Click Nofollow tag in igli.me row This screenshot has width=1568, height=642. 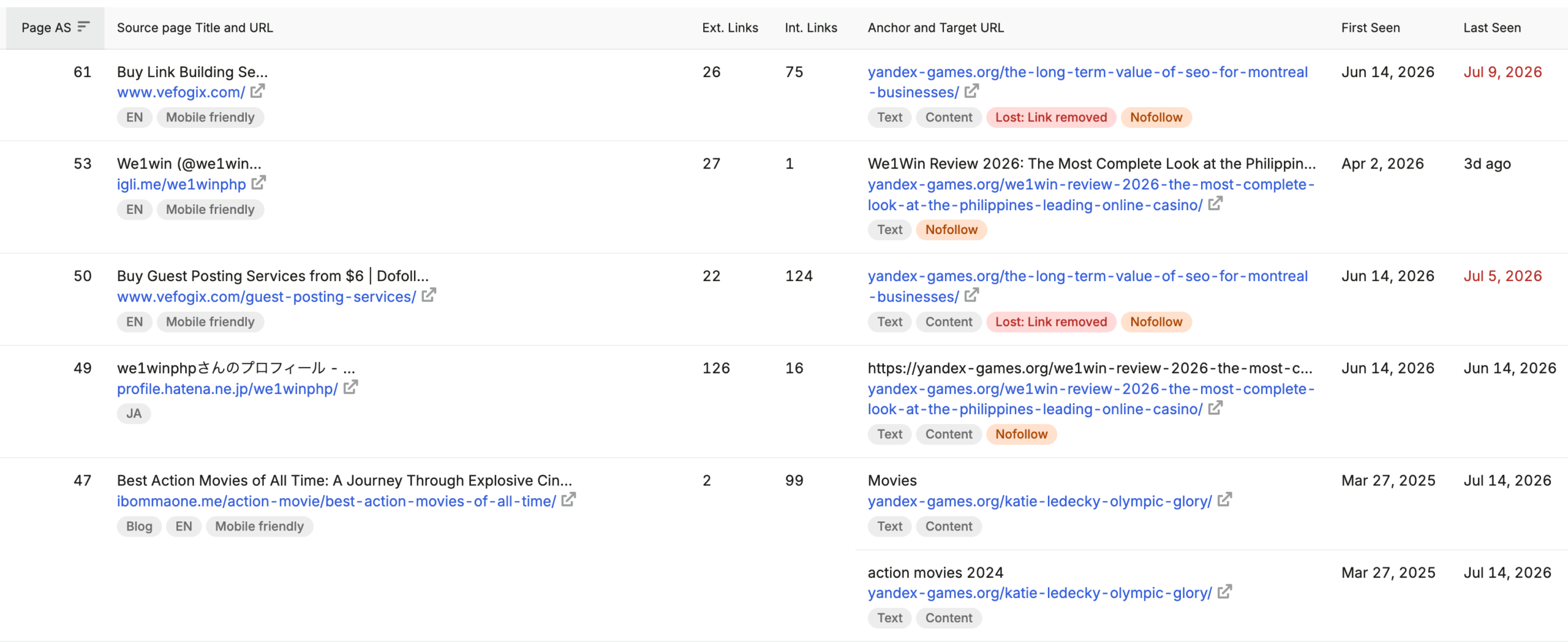(x=951, y=230)
